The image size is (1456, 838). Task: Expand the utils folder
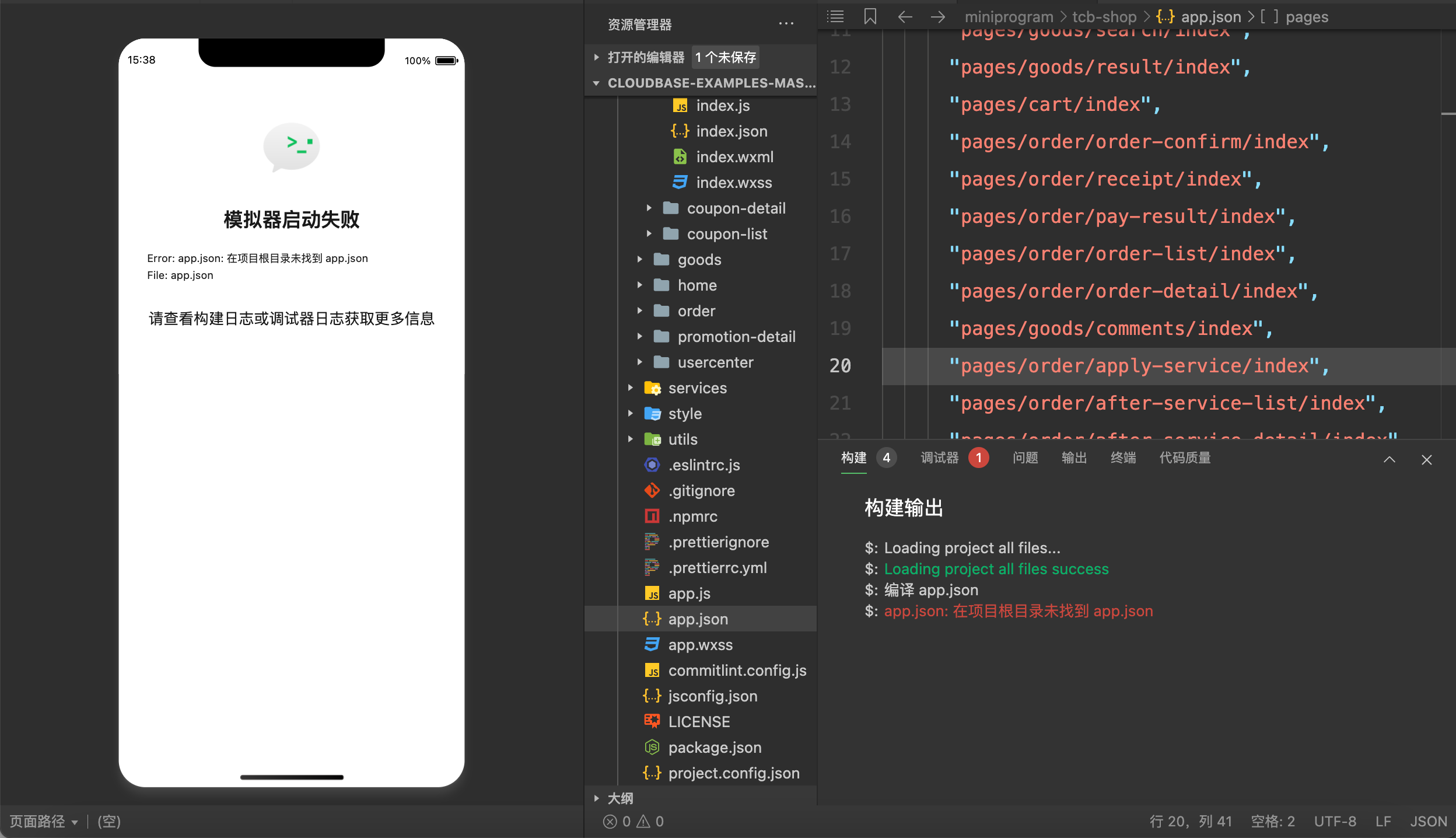630,439
